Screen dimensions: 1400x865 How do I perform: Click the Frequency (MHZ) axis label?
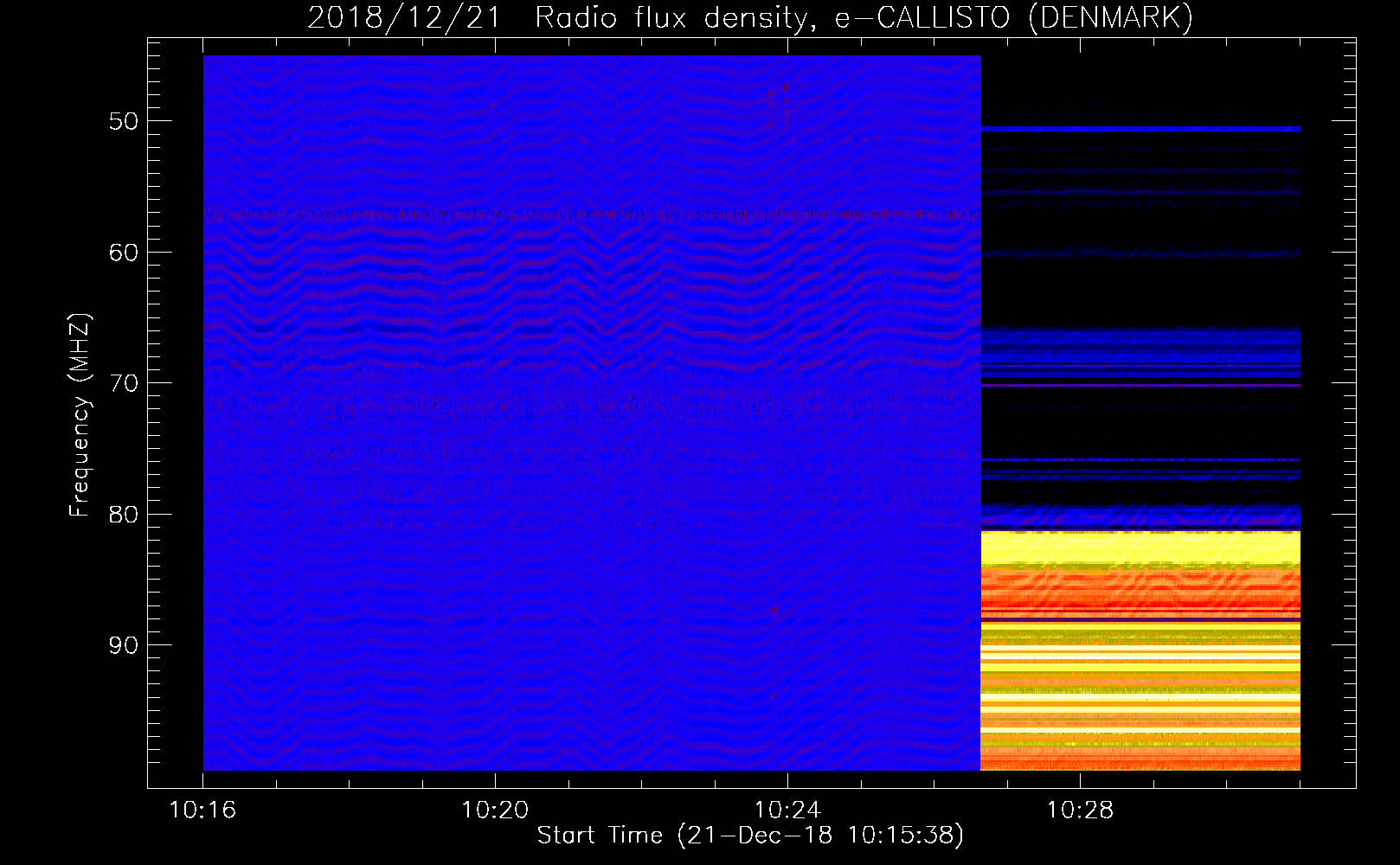[x=80, y=415]
